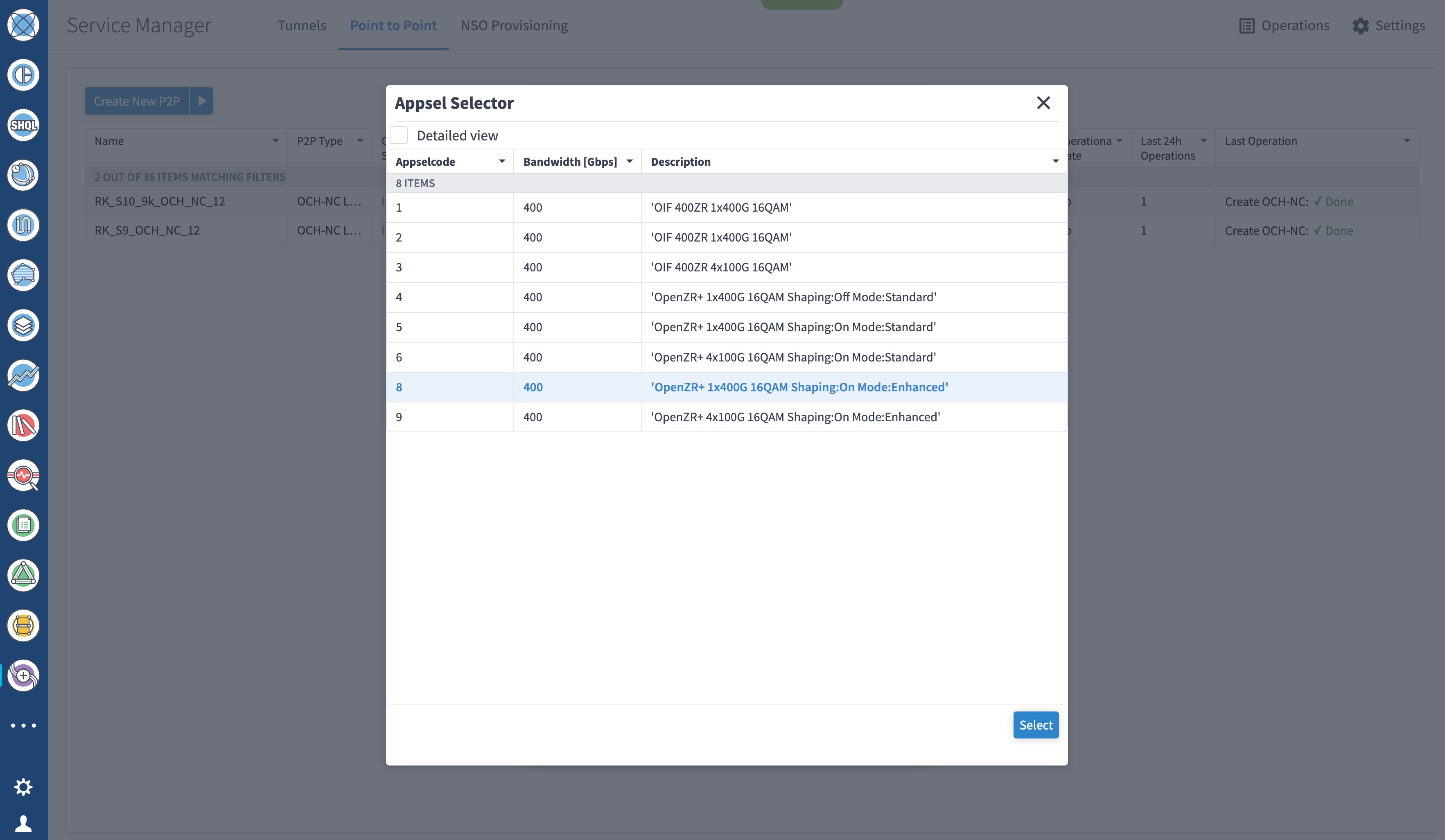The height and width of the screenshot is (840, 1445).
Task: Switch to the NSO Provisioning tab
Action: 514,25
